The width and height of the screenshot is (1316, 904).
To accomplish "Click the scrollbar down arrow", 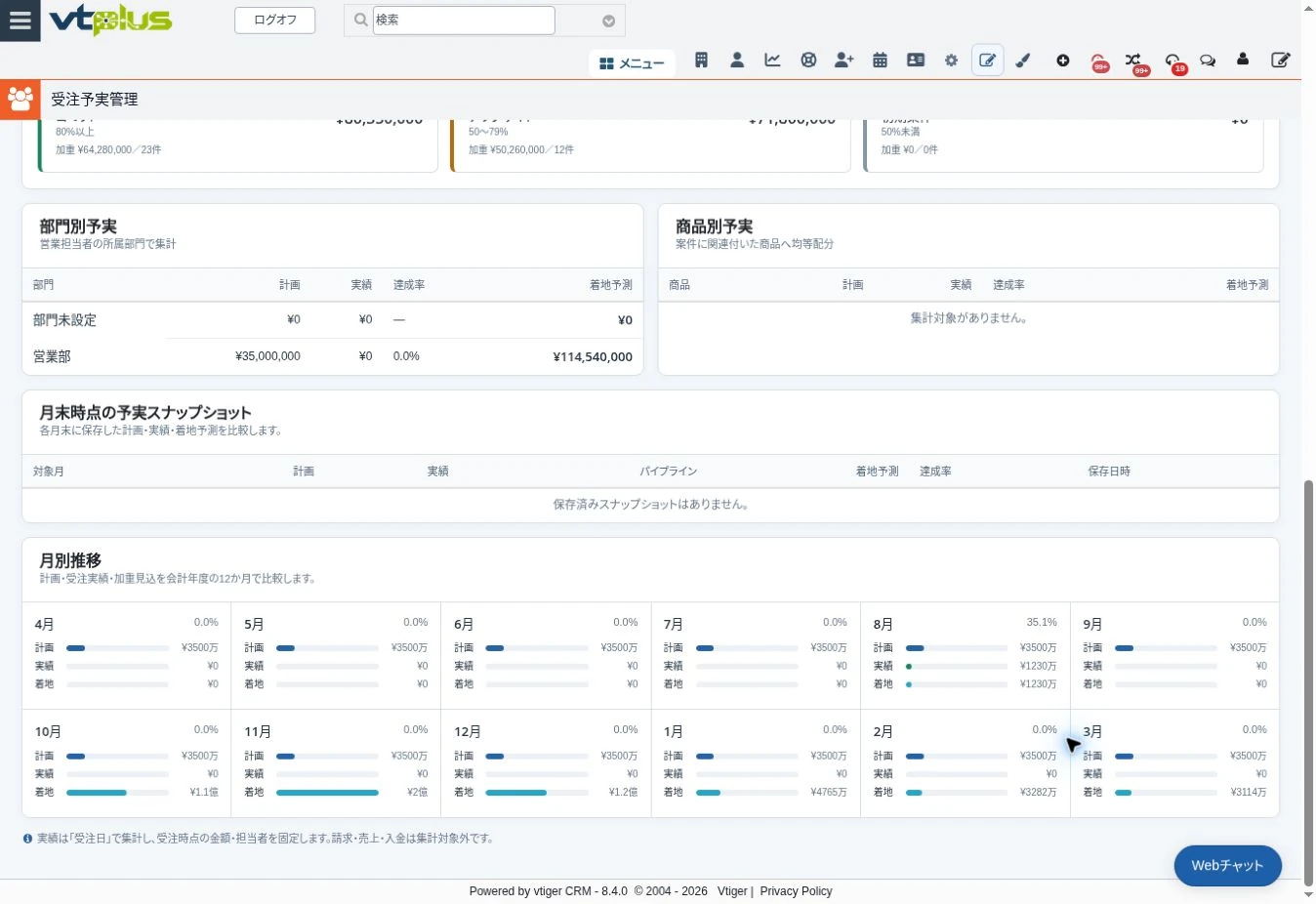I will [x=1309, y=895].
